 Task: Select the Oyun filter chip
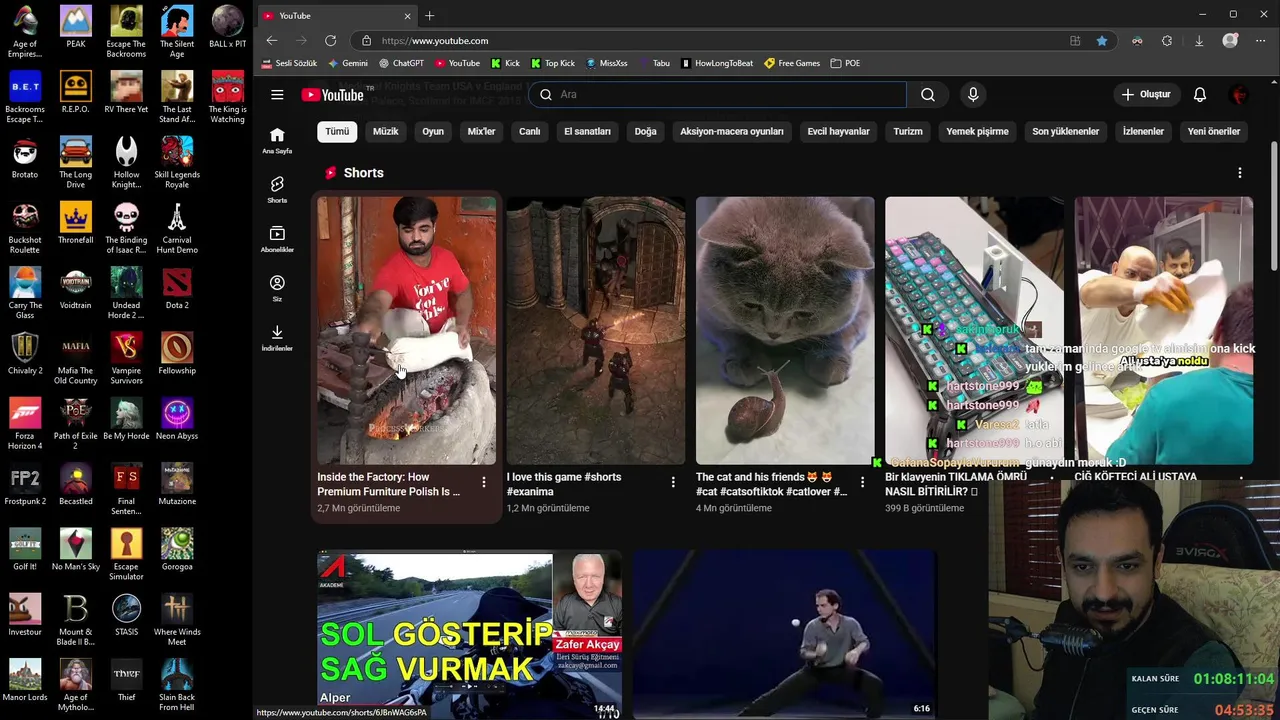433,131
